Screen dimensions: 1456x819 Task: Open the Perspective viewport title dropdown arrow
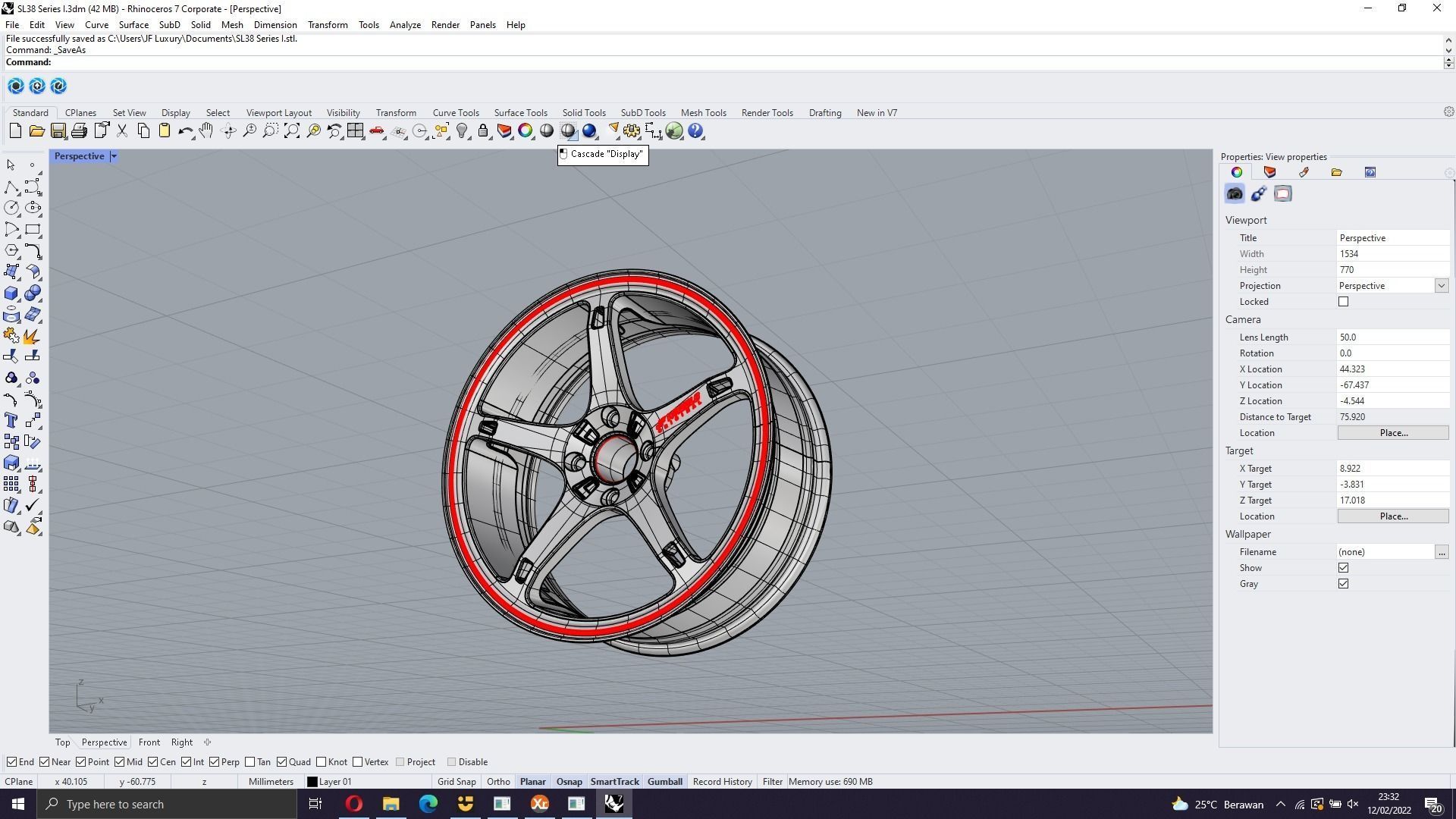(x=114, y=156)
